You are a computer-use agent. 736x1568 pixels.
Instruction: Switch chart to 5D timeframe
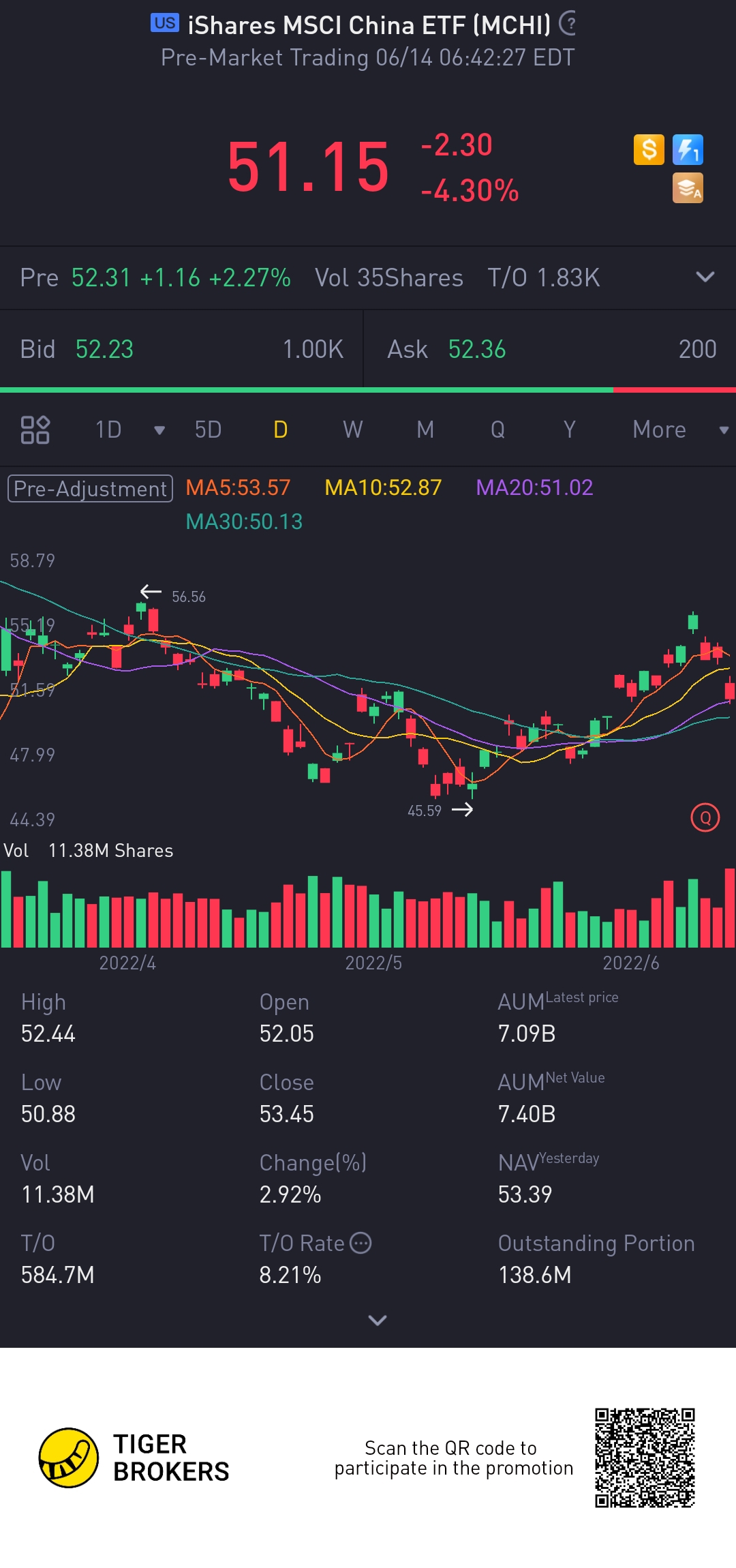pyautogui.click(x=208, y=429)
